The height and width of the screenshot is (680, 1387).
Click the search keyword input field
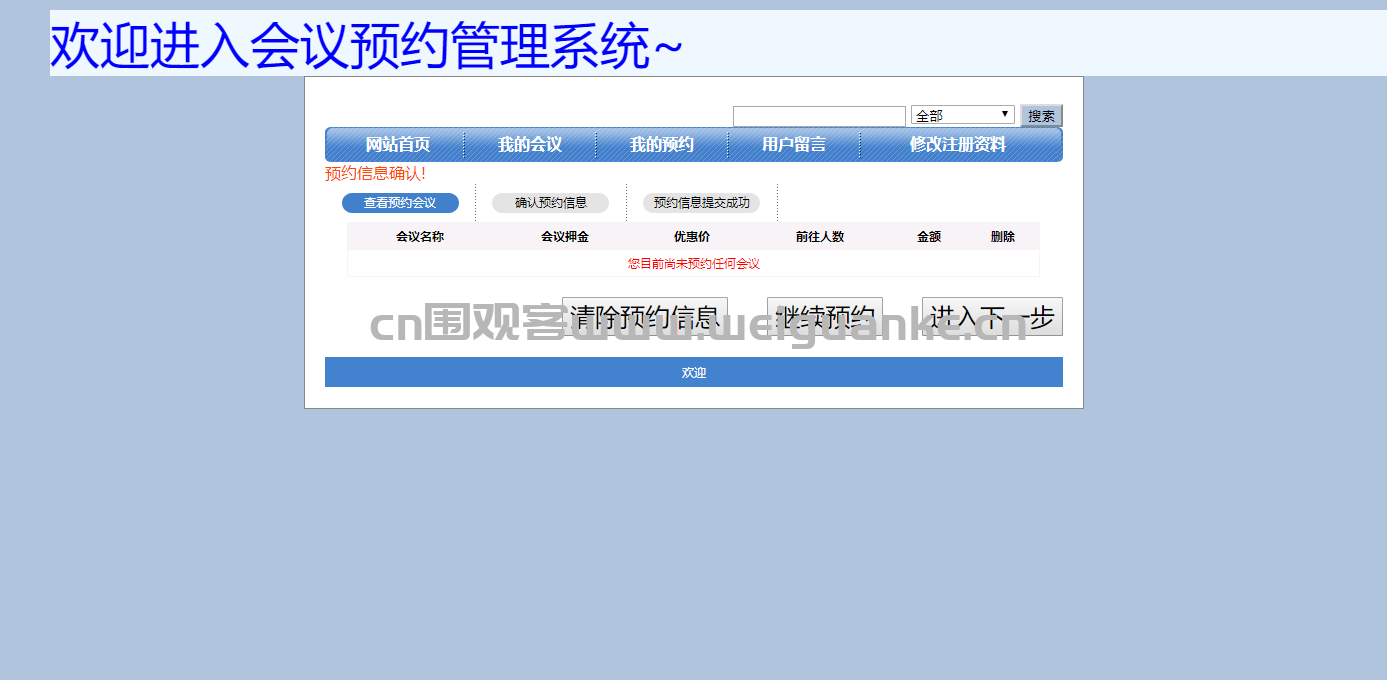click(819, 116)
